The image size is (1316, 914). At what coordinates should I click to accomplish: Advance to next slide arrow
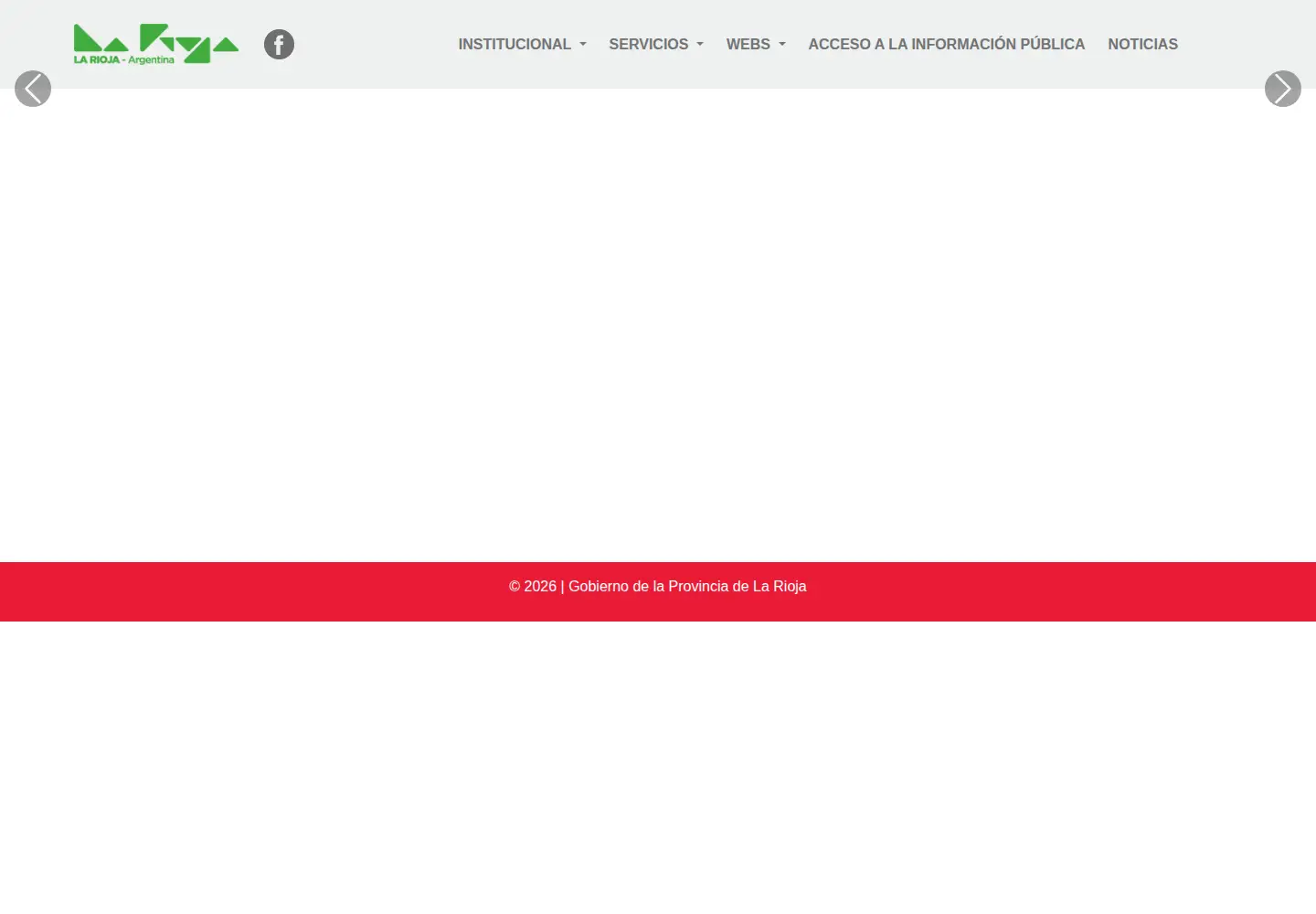coord(1283,89)
